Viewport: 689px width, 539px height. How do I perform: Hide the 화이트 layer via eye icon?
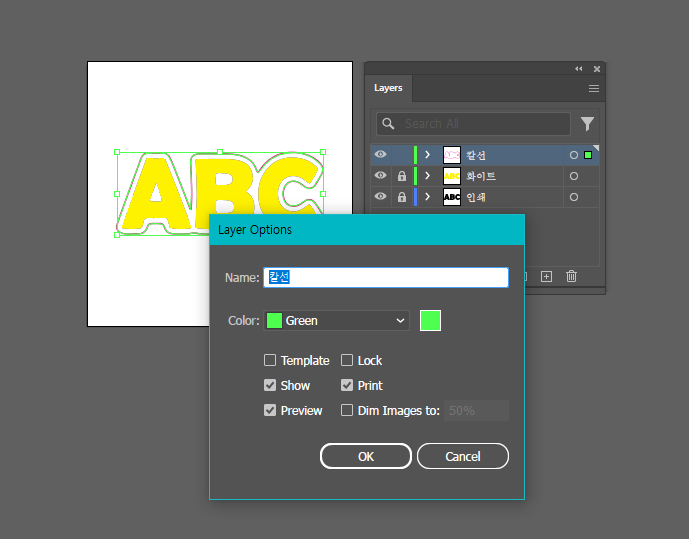[381, 176]
